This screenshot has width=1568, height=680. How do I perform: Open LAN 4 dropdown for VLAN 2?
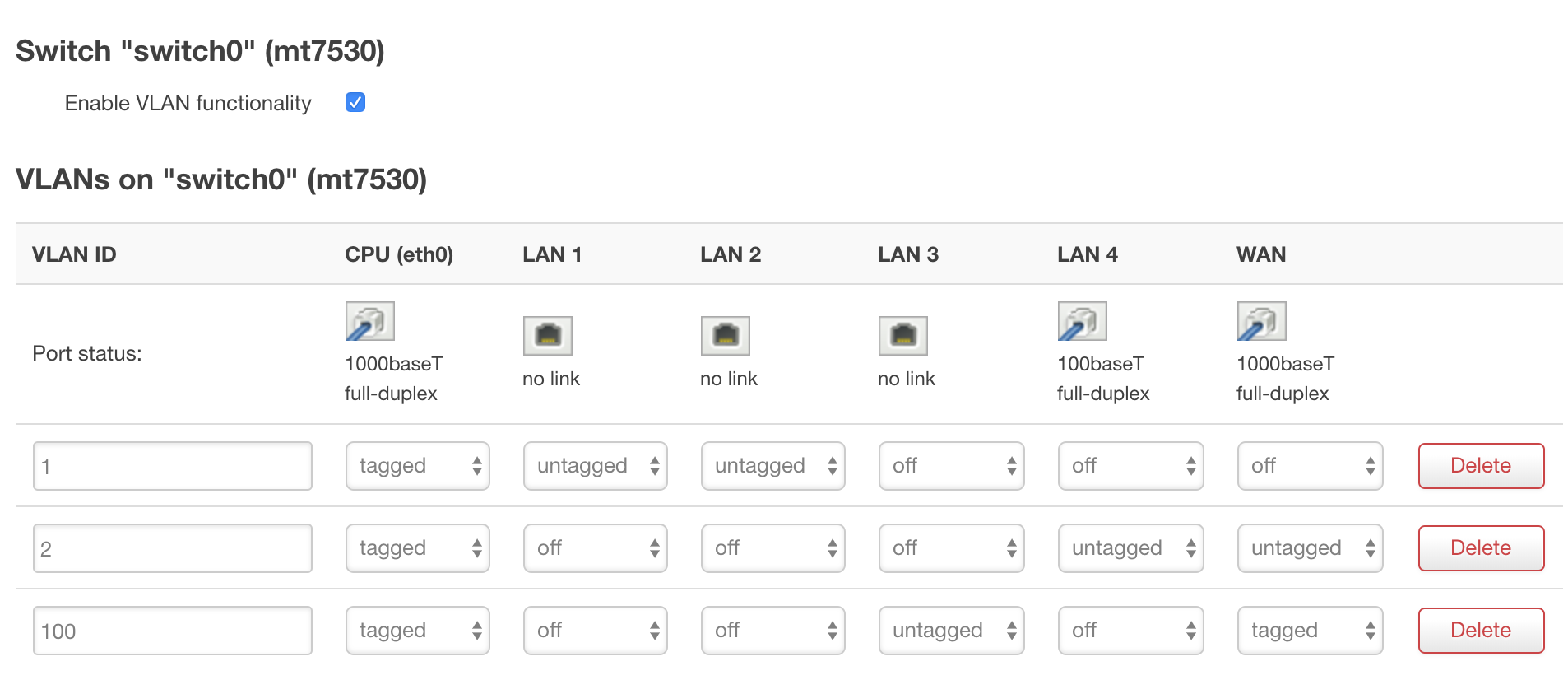[x=1130, y=548]
